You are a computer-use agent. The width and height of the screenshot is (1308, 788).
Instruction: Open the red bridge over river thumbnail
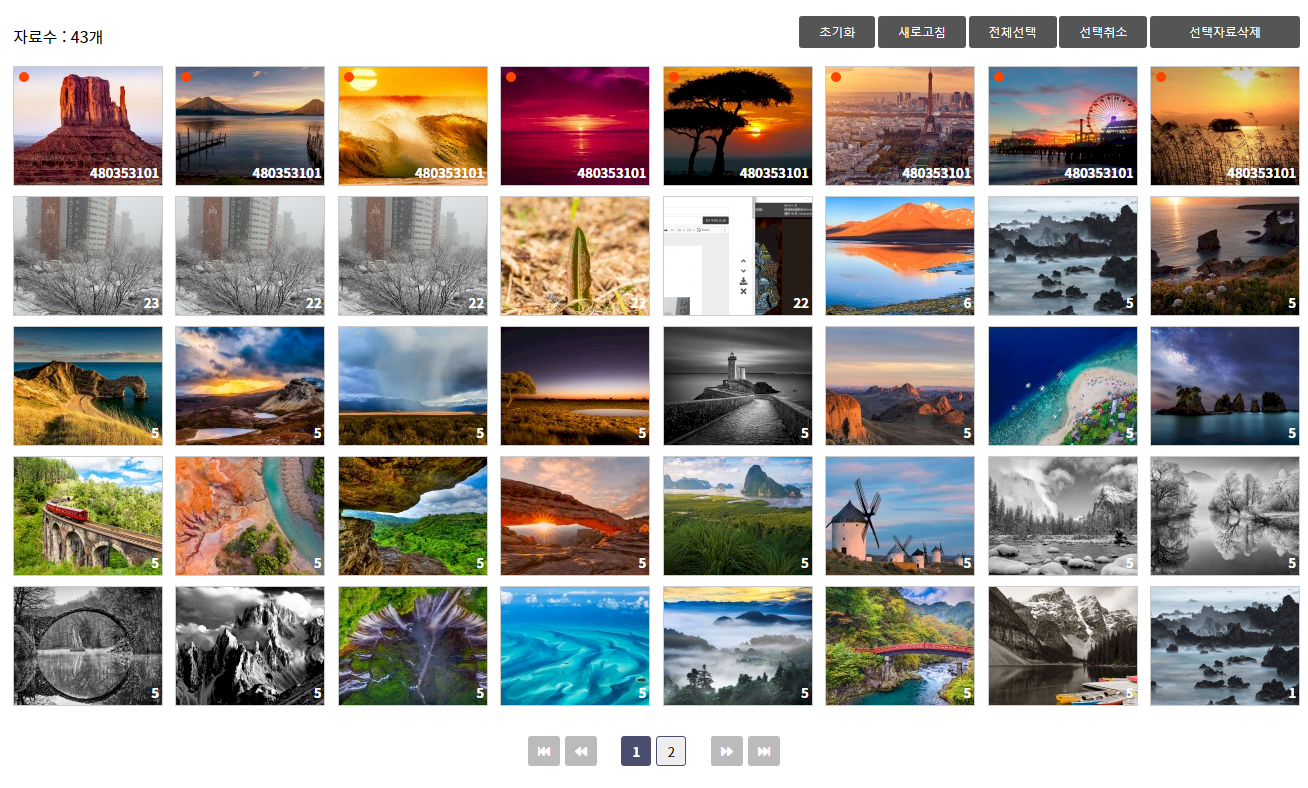tap(899, 646)
